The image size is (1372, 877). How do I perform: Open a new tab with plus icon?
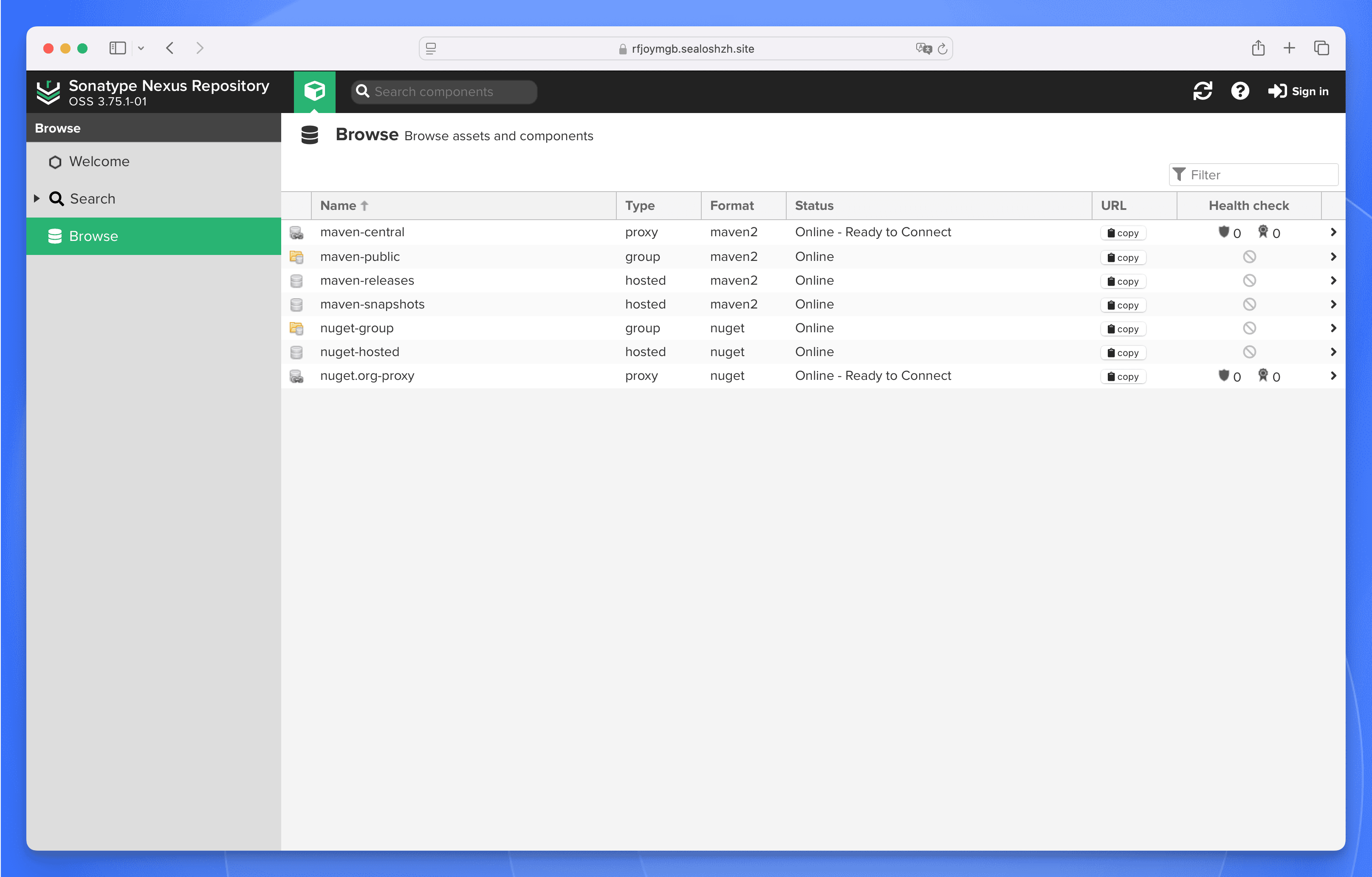click(x=1290, y=48)
